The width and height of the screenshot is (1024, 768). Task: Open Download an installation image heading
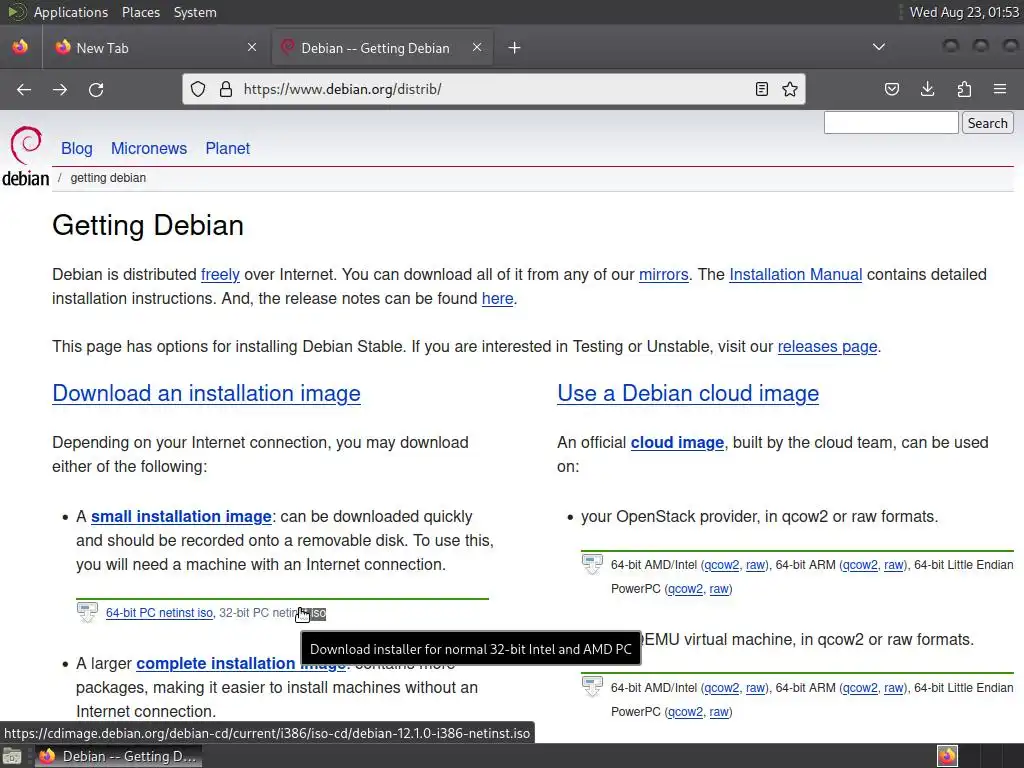206,393
